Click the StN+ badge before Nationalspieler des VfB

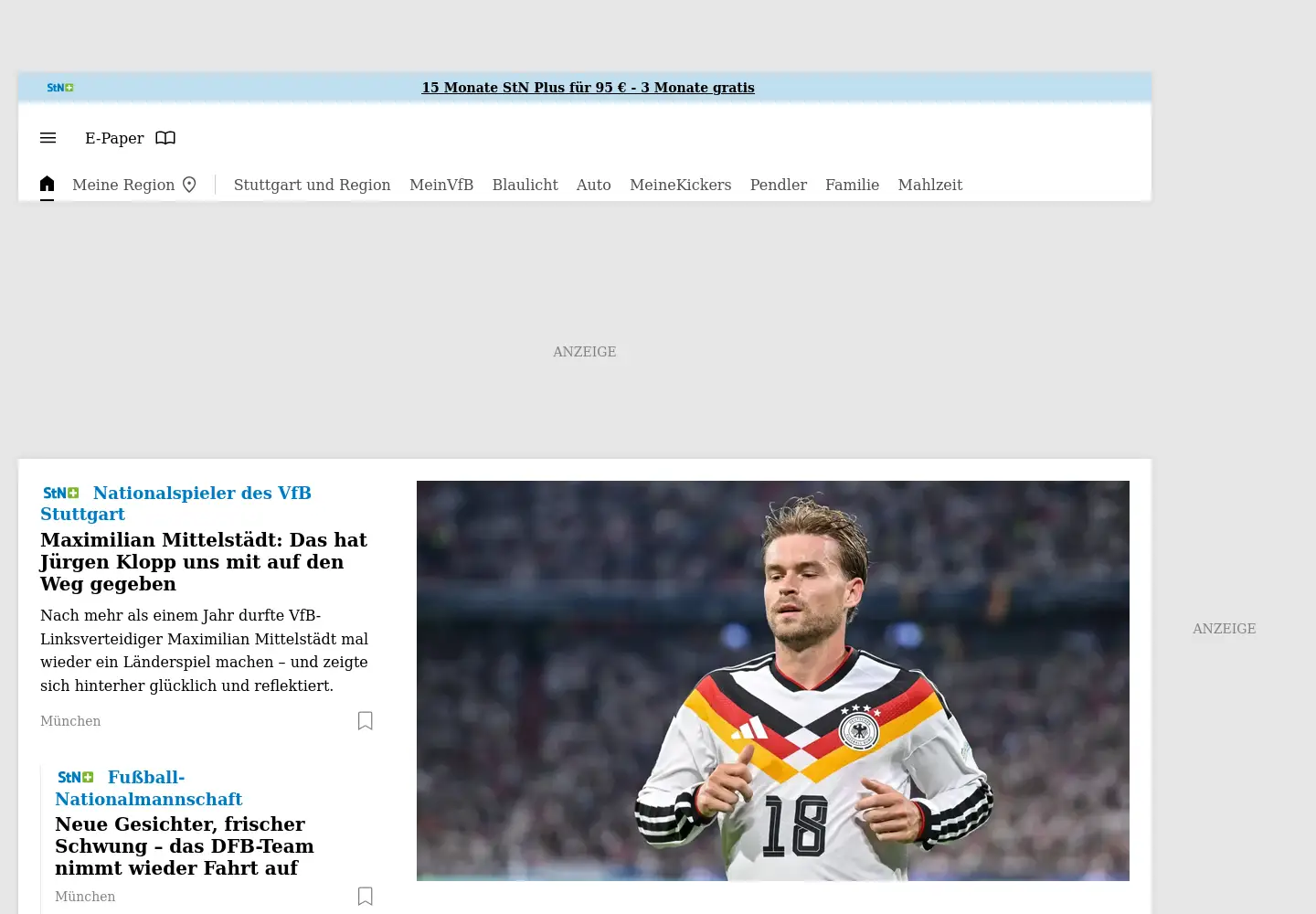[61, 493]
